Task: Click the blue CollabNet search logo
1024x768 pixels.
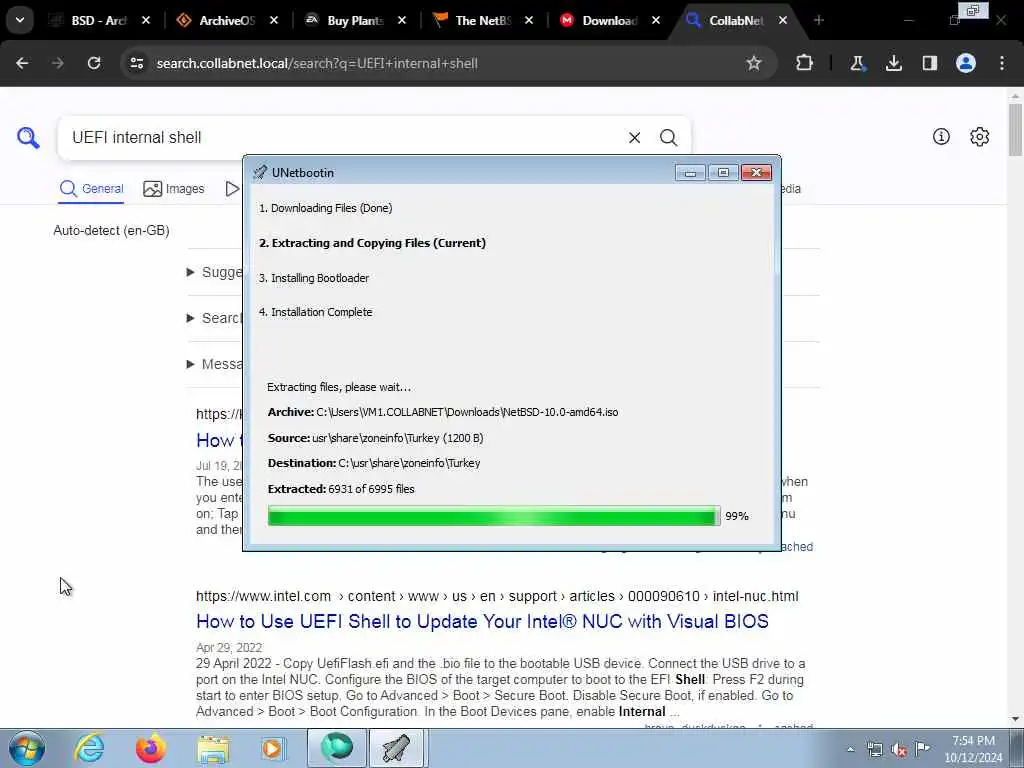Action: click(x=28, y=138)
